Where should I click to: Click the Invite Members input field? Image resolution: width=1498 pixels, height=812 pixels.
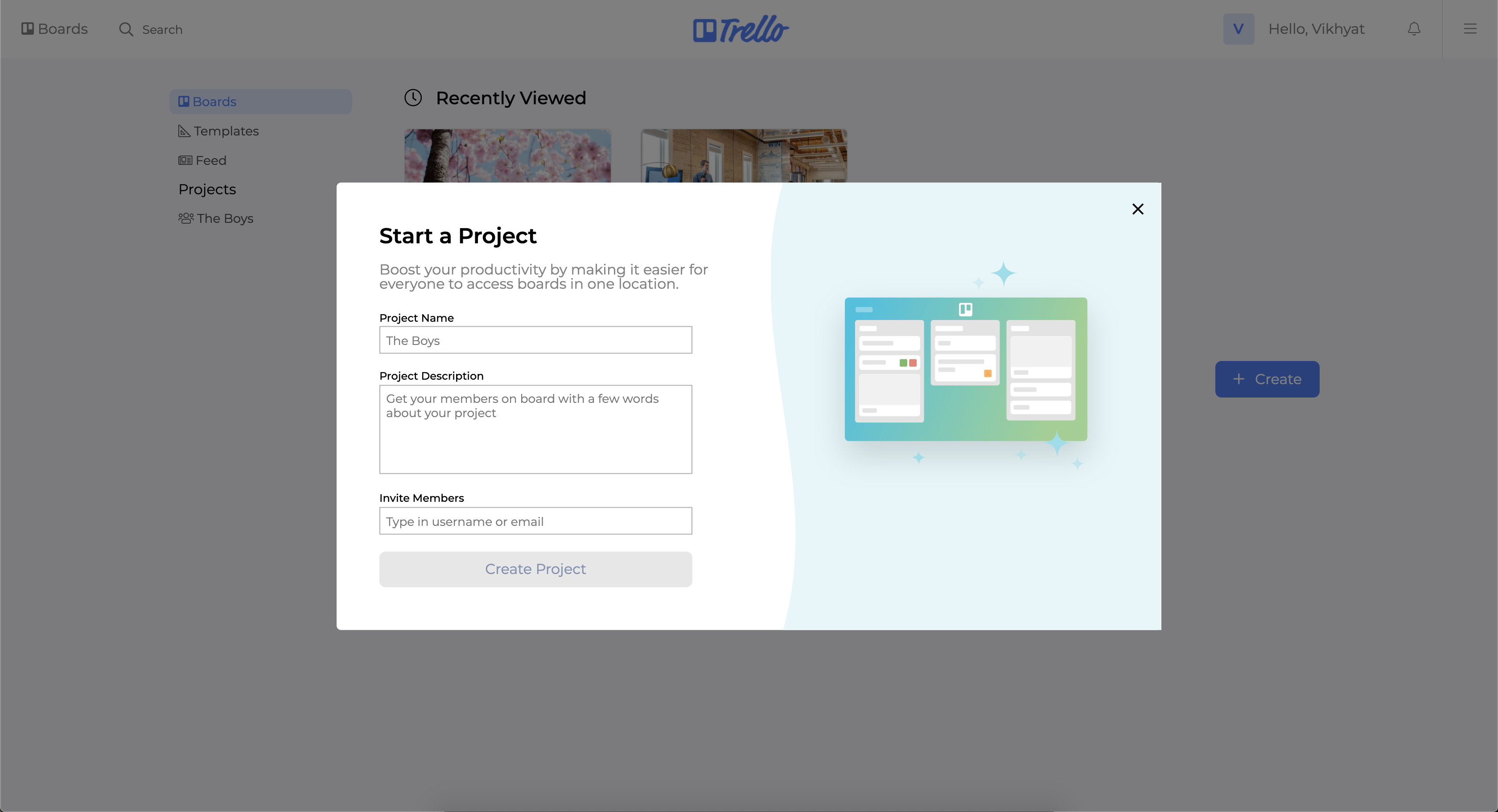coord(535,520)
